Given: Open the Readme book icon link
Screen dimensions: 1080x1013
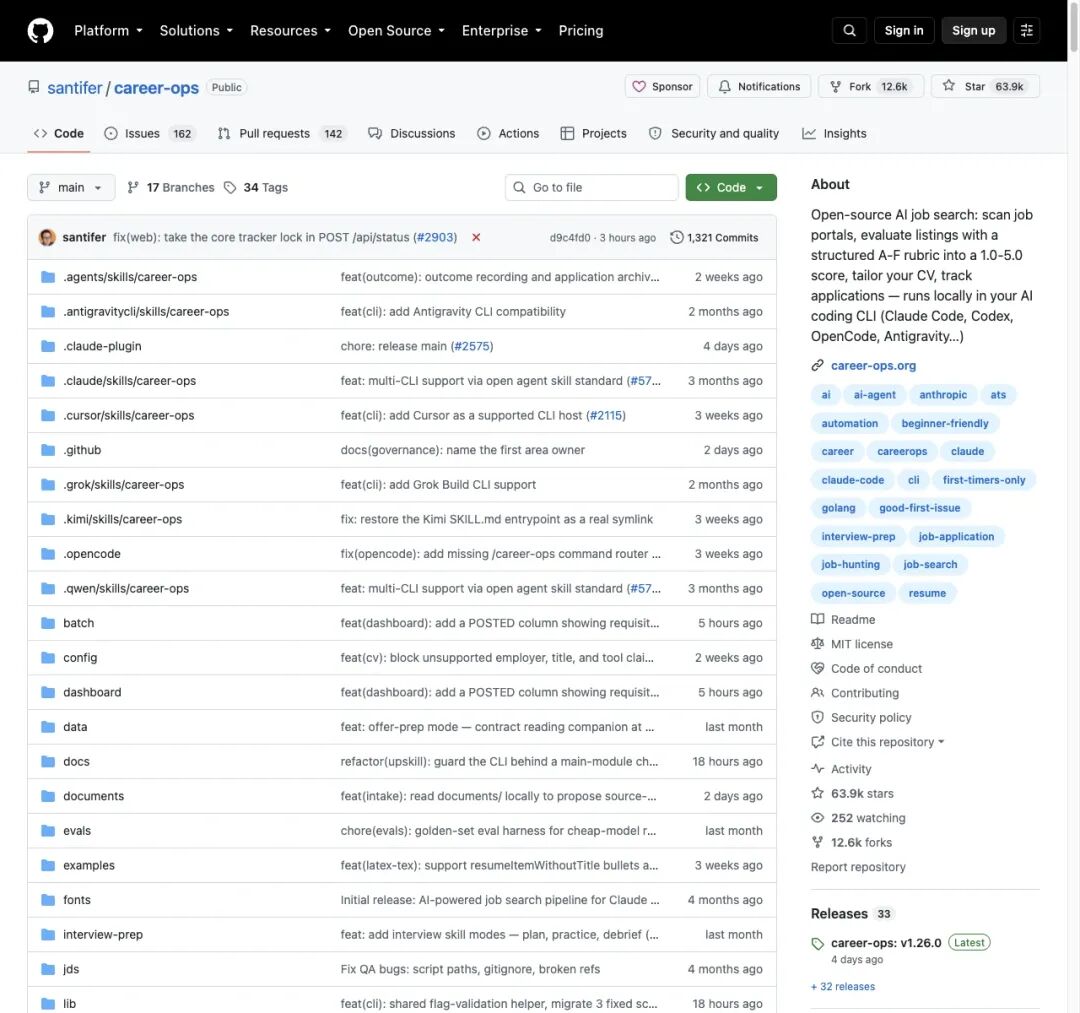Looking at the screenshot, I should tap(843, 619).
